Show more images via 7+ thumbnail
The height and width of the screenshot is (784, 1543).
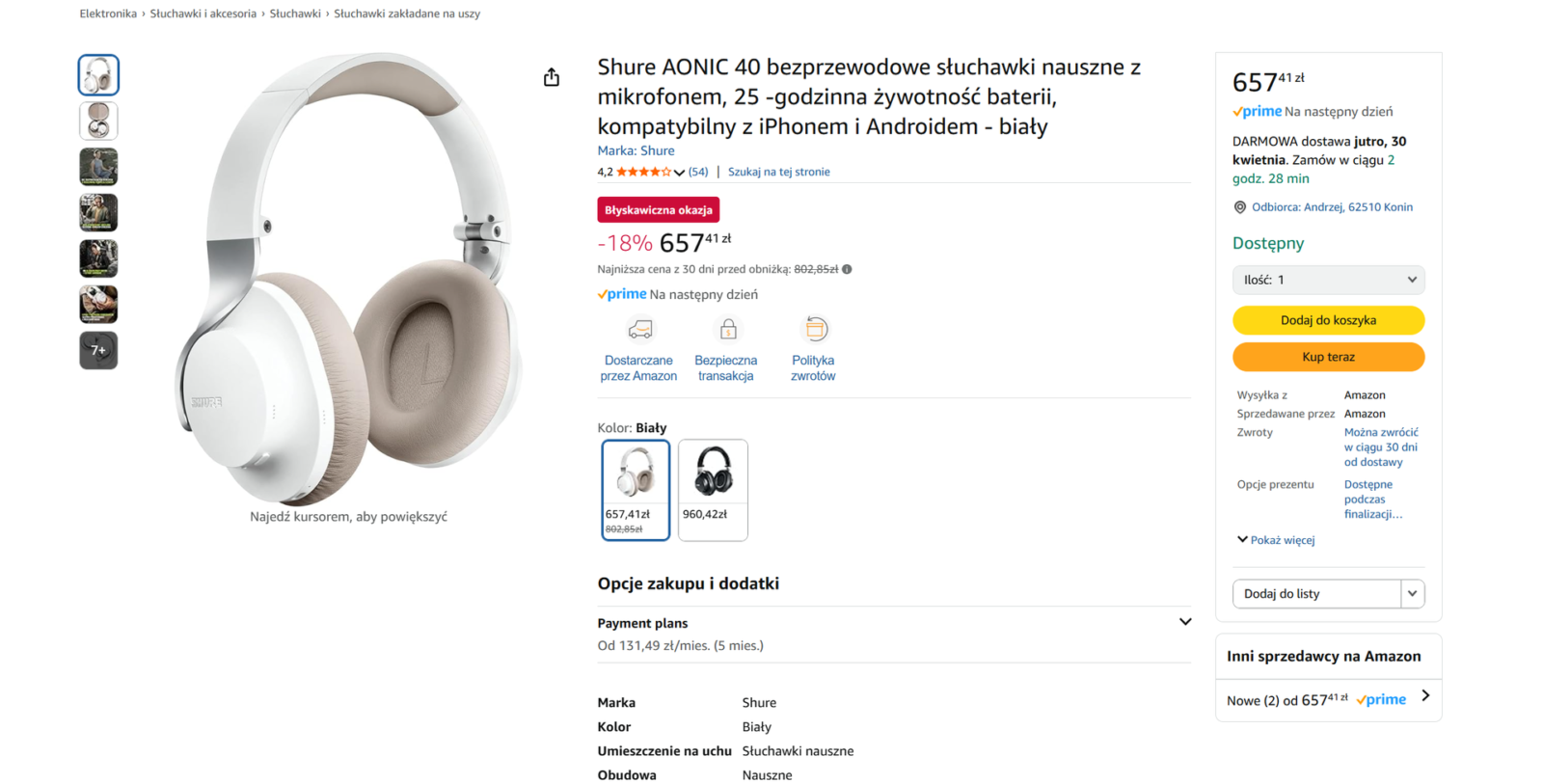[98, 350]
